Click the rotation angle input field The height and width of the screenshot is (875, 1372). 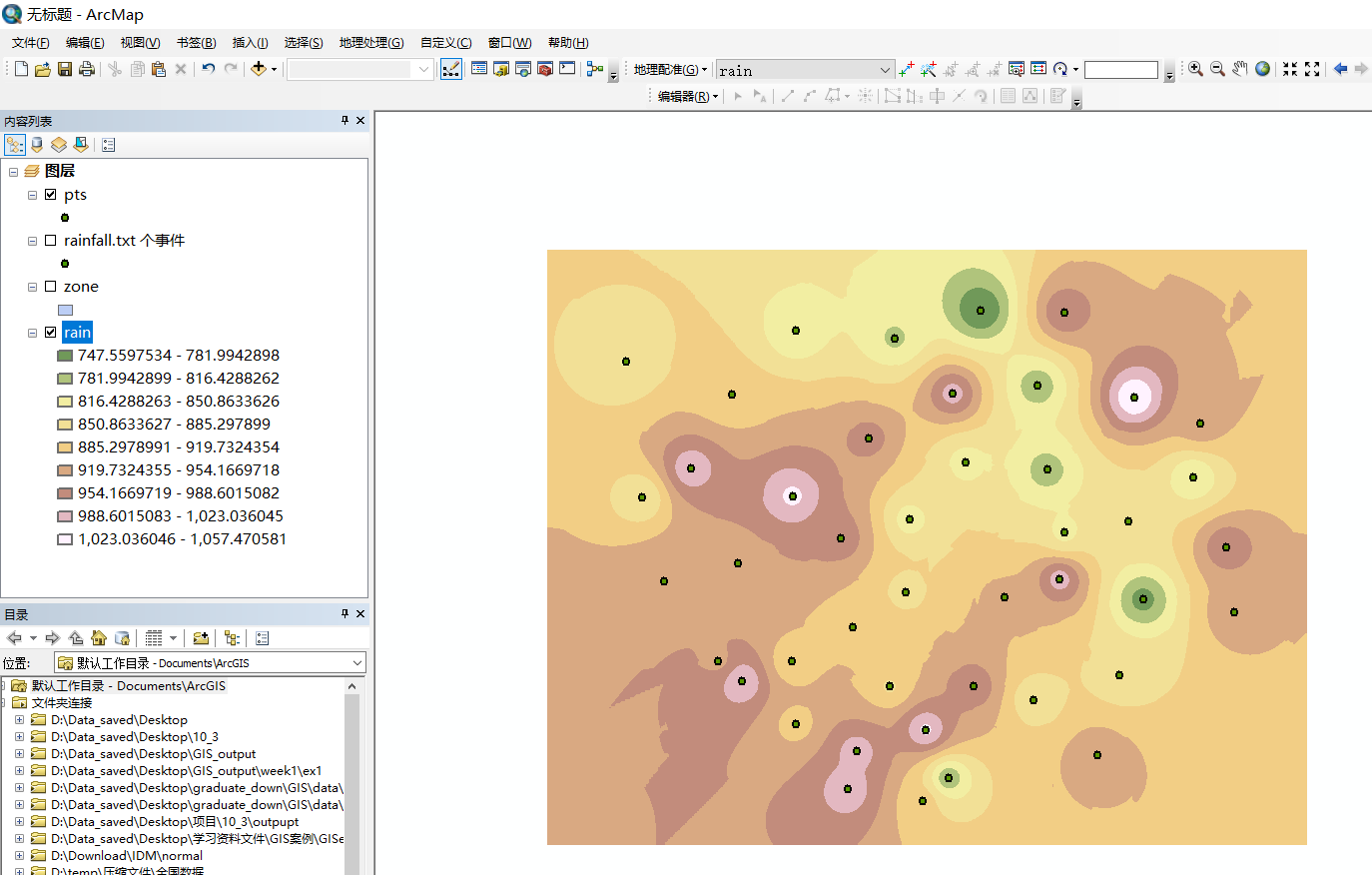[x=1121, y=70]
